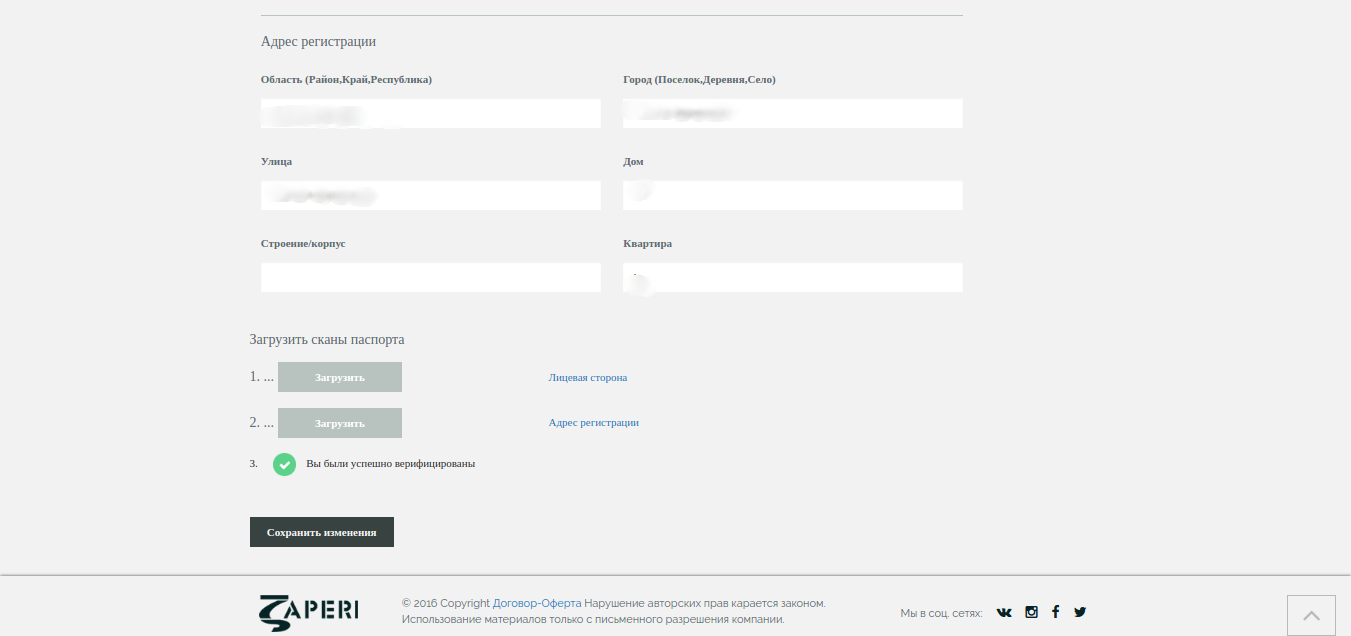Save changes with Сохранить изменения button

(322, 532)
